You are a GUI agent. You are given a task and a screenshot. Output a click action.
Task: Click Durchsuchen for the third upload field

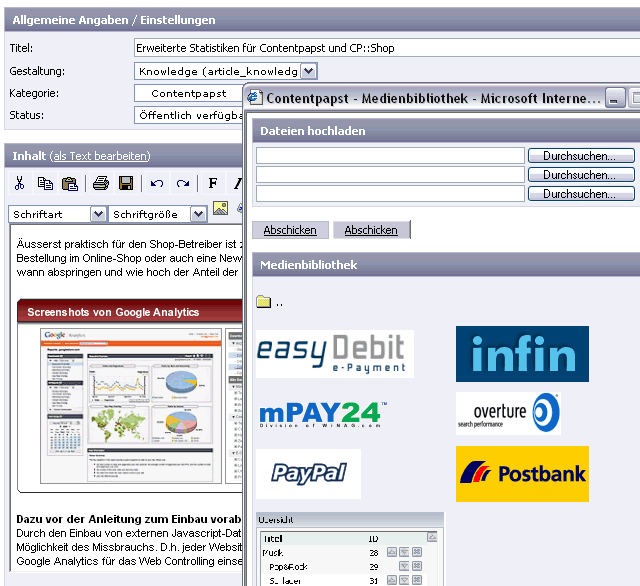click(x=581, y=194)
